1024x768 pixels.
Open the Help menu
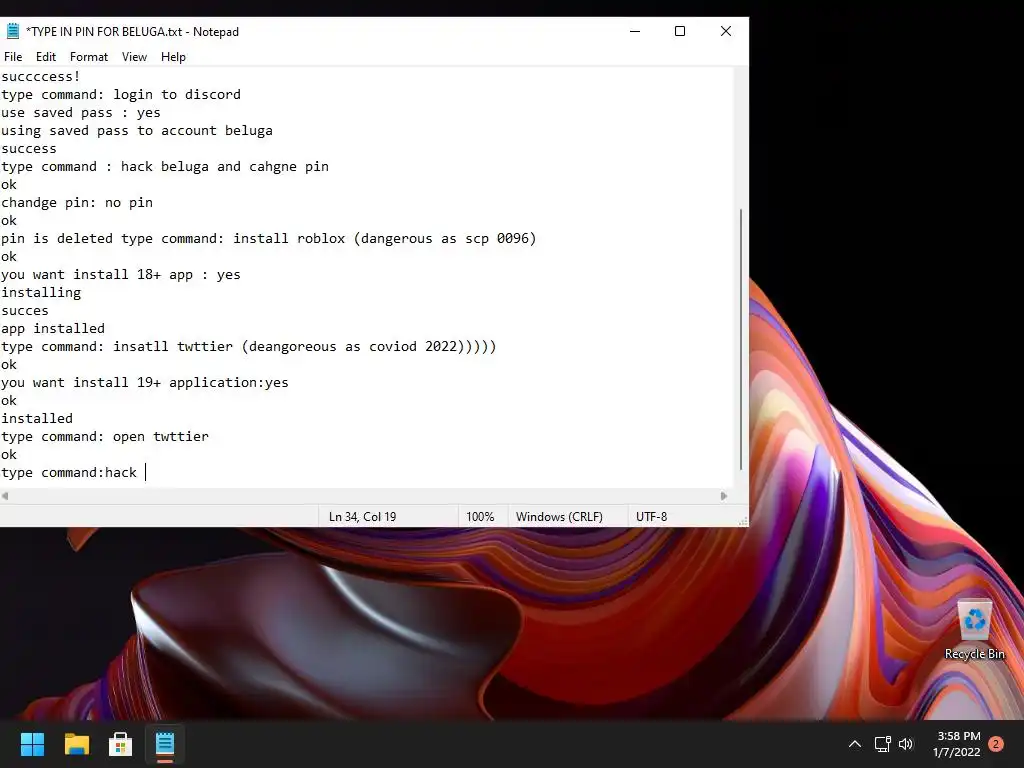coord(173,57)
